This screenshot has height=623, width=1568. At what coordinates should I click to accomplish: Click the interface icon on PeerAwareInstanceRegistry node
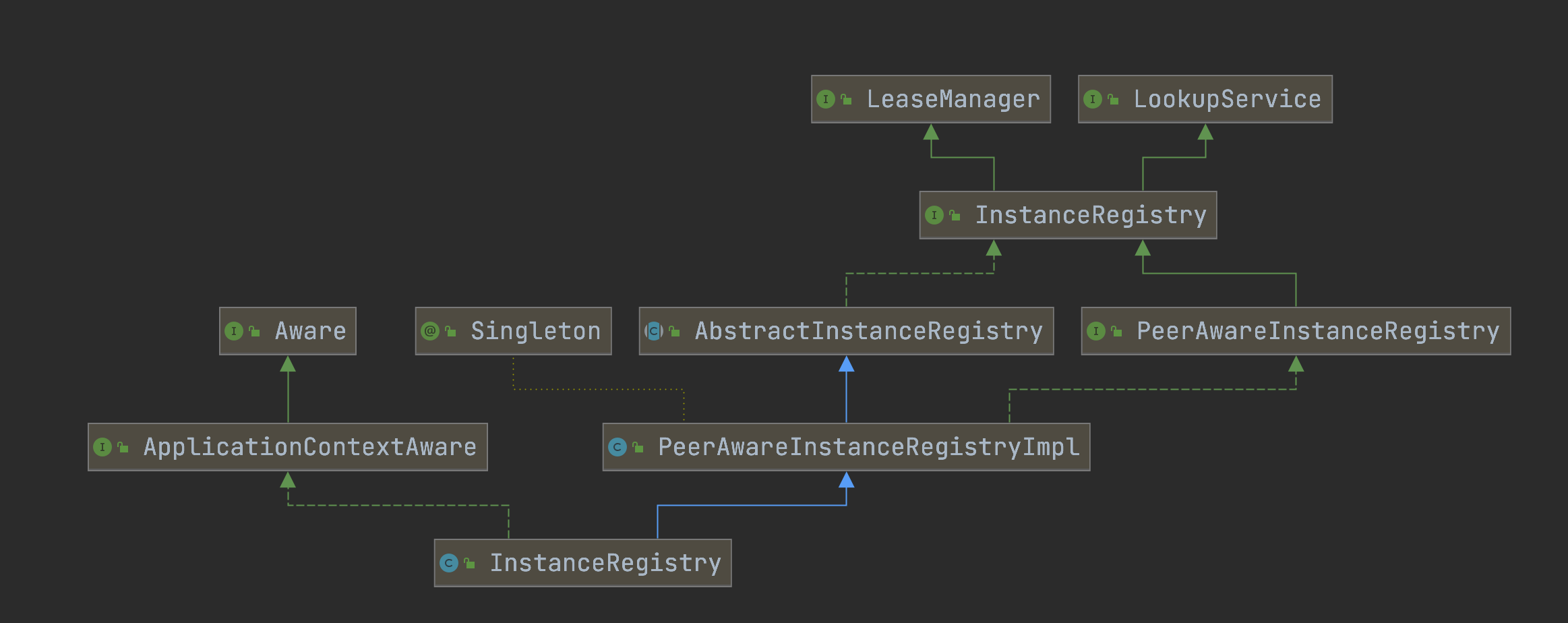tap(1095, 331)
